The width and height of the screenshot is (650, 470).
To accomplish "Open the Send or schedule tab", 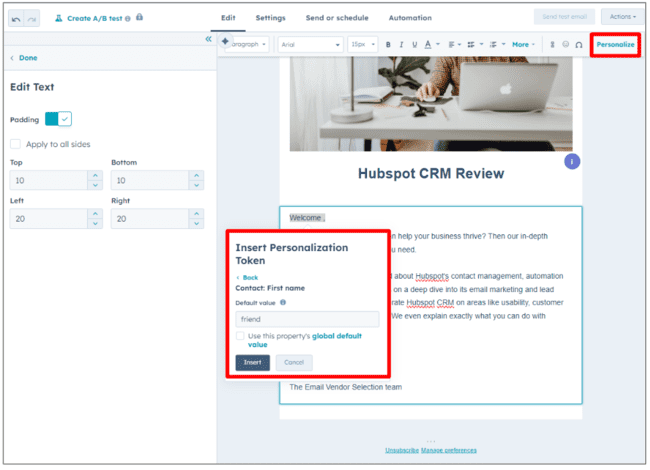I will pos(336,18).
